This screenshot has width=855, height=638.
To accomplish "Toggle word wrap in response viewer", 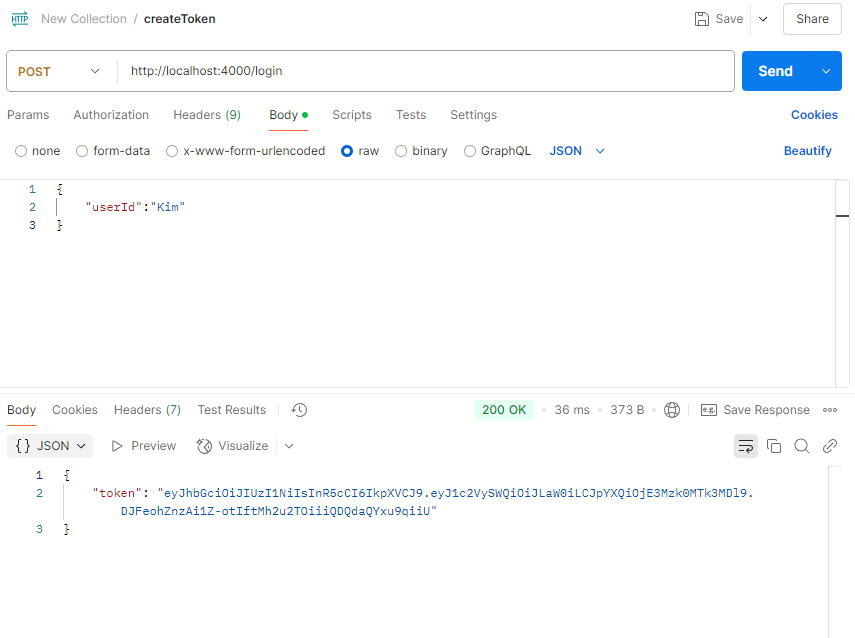I will (x=746, y=446).
